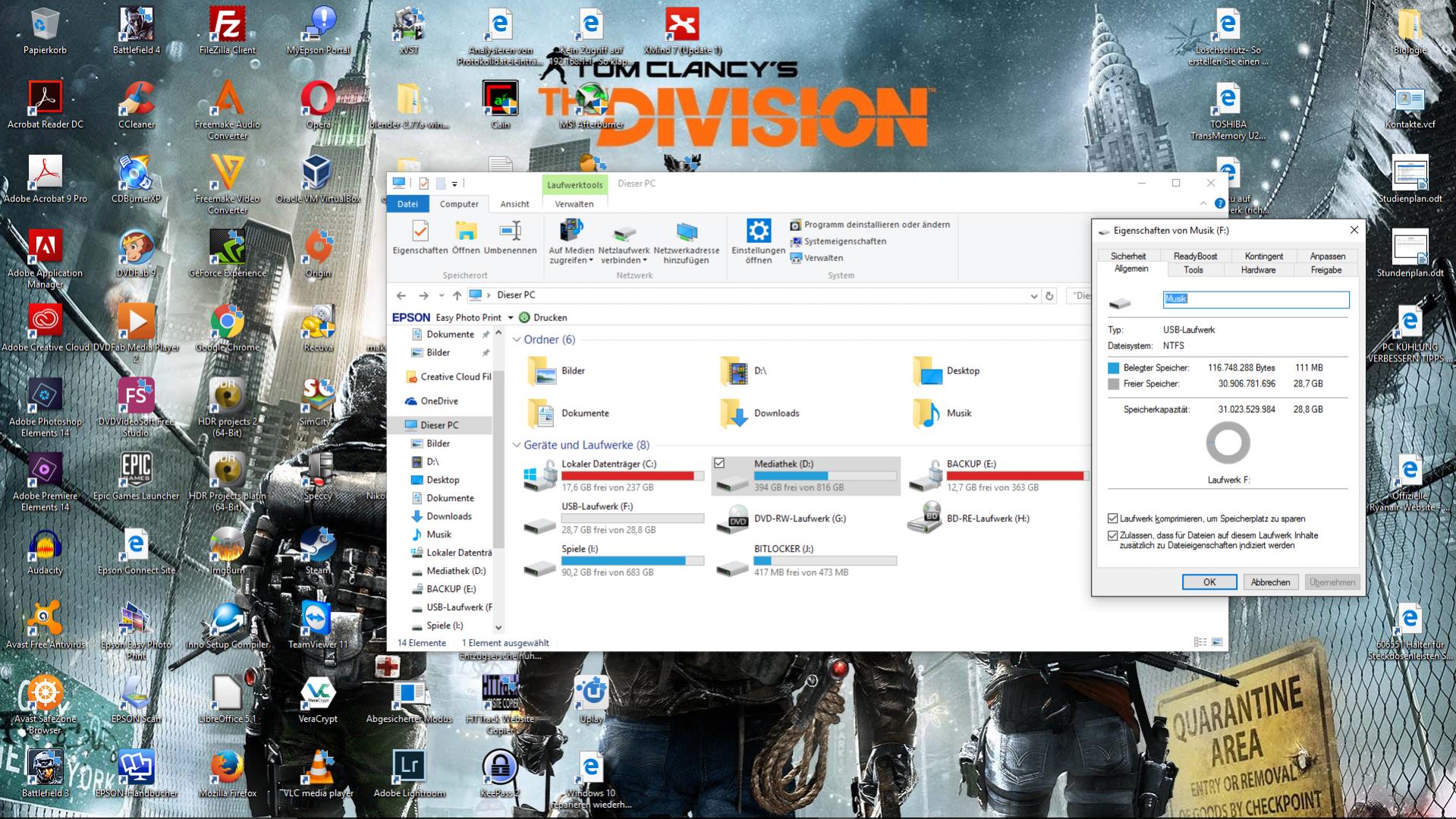Click the KeePass 2 desktop icon

501,775
